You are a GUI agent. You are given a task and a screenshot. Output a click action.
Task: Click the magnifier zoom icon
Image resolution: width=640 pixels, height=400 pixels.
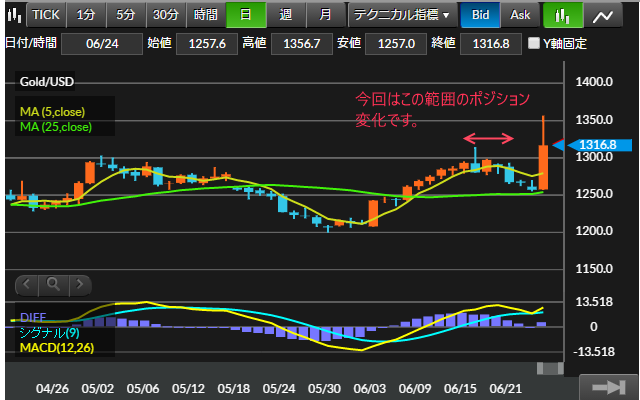click(53, 284)
